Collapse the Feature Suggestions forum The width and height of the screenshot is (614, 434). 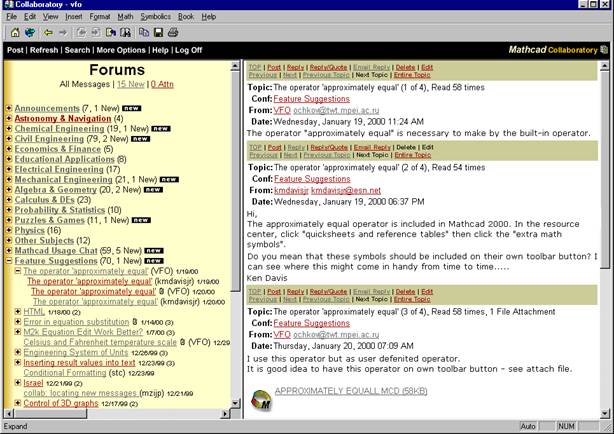coord(9,260)
